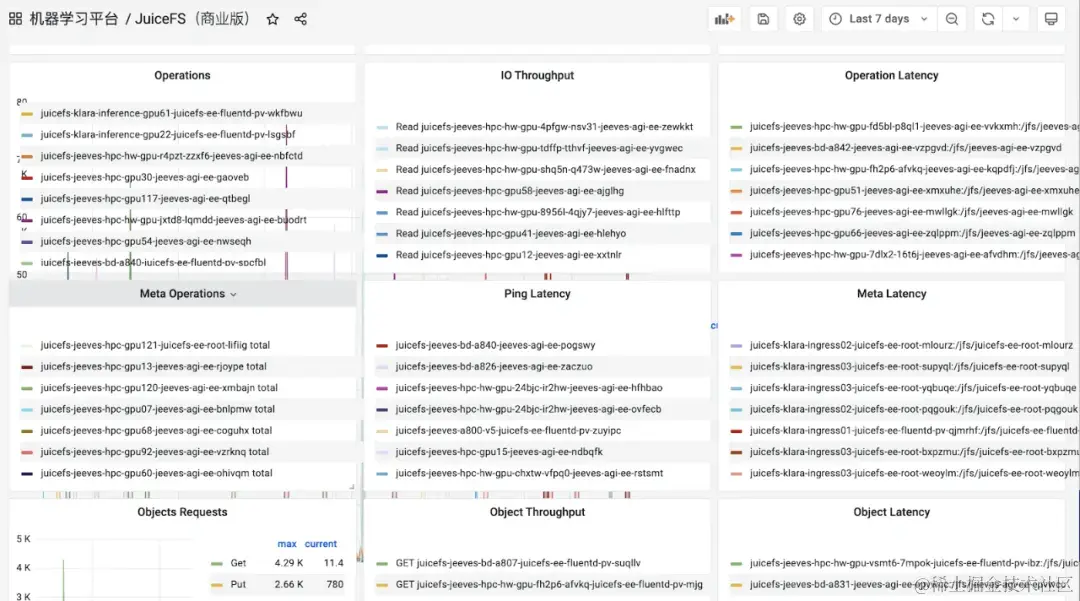This screenshot has height=601, width=1080.
Task: Select legend entry hpc-gpu121 root-lifiig total
Action: pos(155,345)
